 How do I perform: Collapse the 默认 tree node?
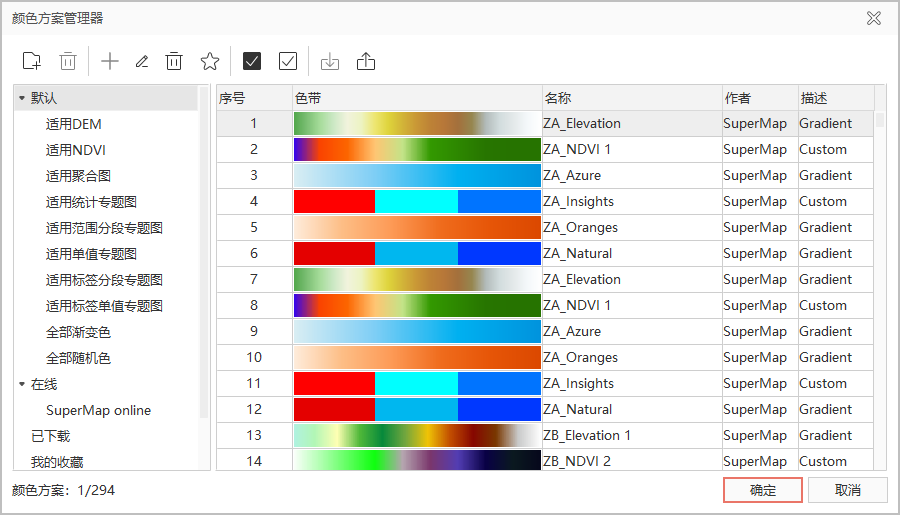22,98
